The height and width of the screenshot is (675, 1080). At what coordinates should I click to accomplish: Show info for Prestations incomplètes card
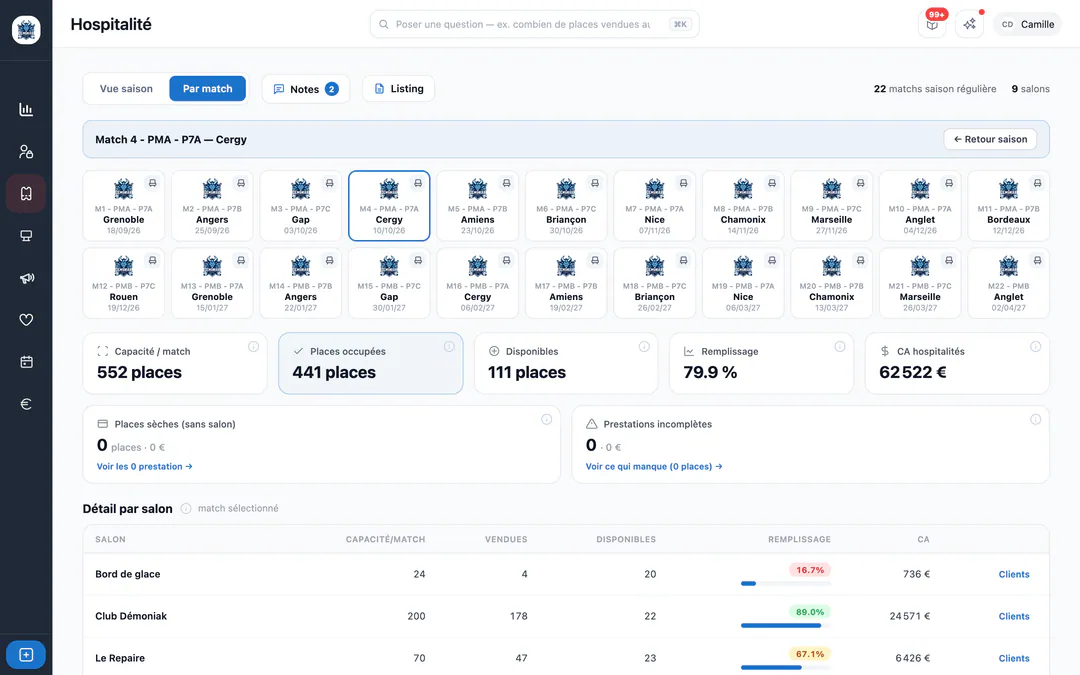click(1035, 419)
